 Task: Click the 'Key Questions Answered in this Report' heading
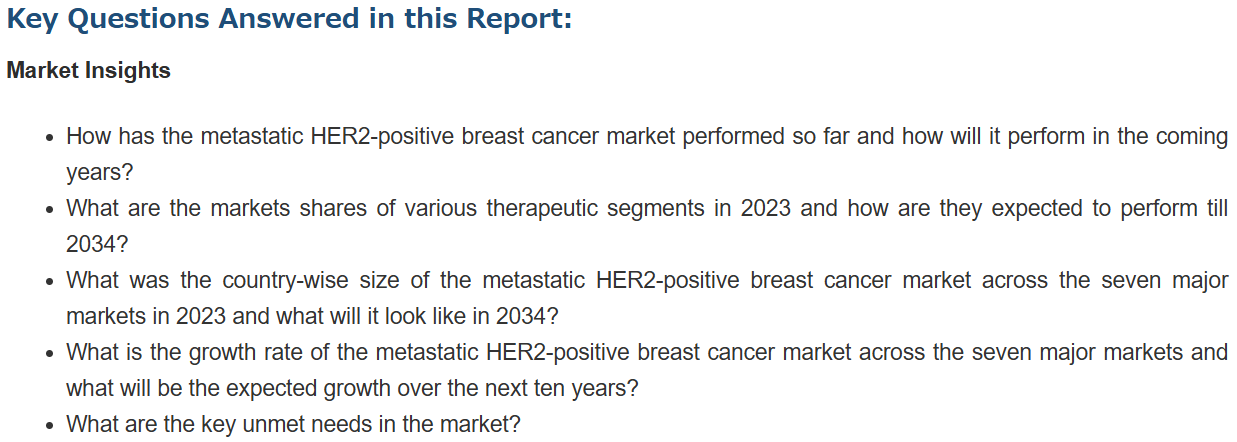point(289,19)
